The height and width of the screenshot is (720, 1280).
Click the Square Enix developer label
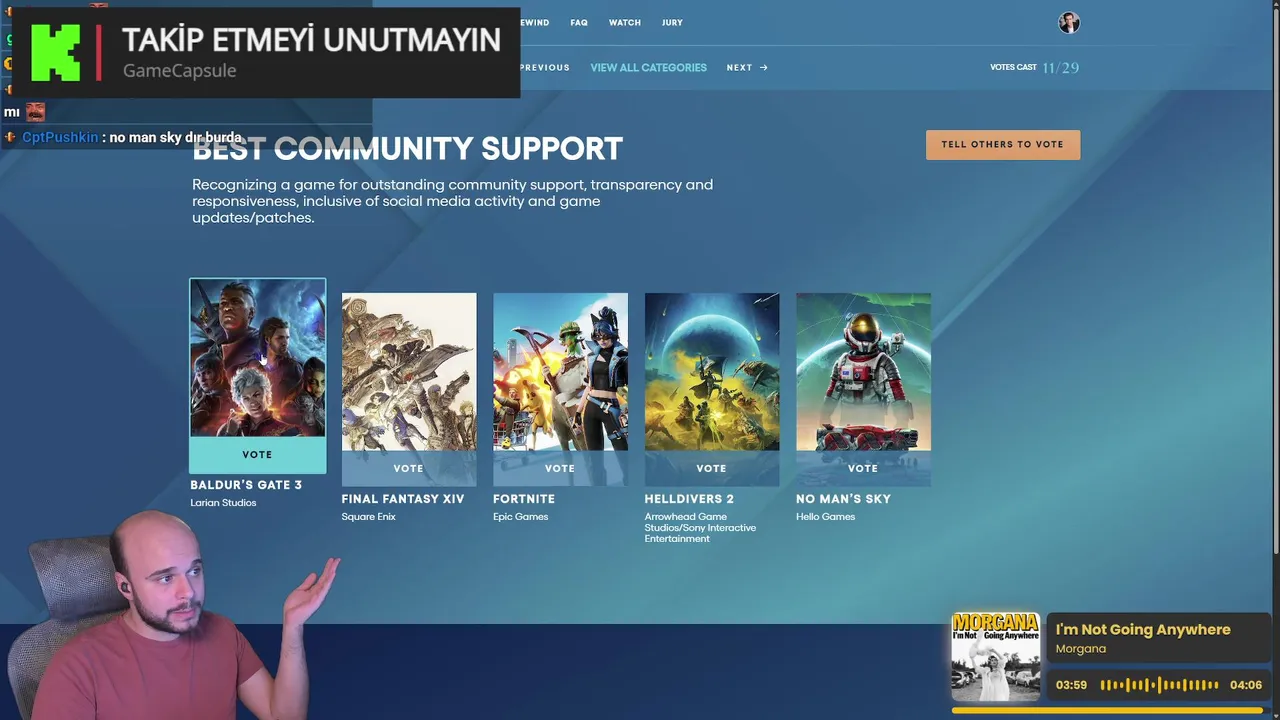click(x=369, y=517)
